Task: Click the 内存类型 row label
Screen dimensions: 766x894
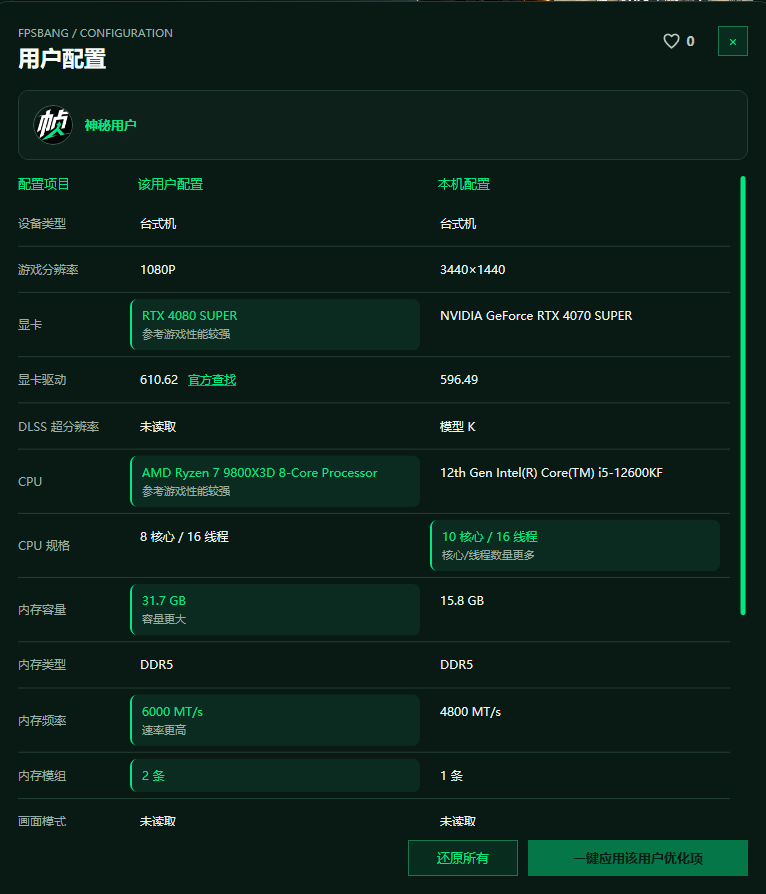Action: pos(42,665)
